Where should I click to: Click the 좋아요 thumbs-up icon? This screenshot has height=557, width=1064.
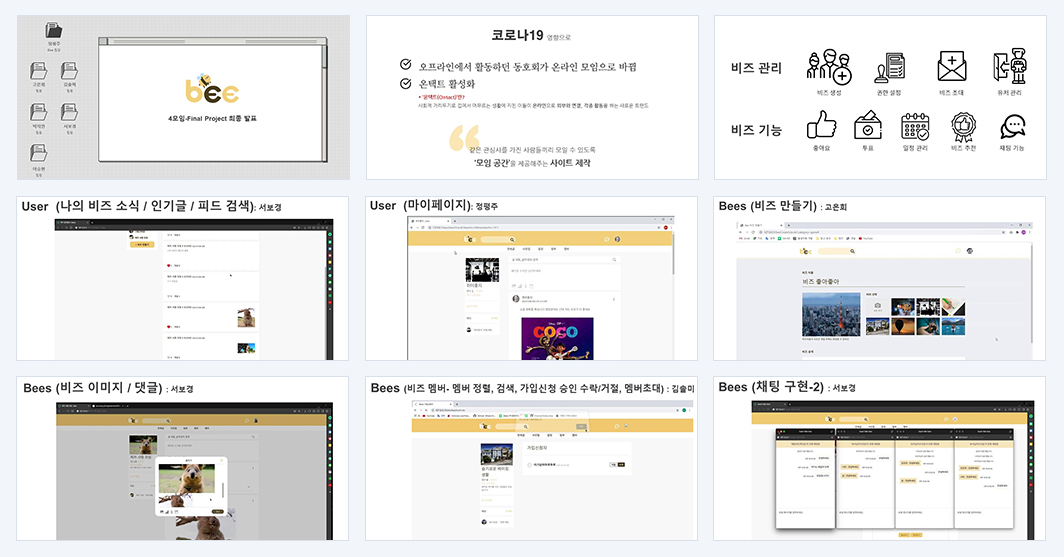(821, 126)
